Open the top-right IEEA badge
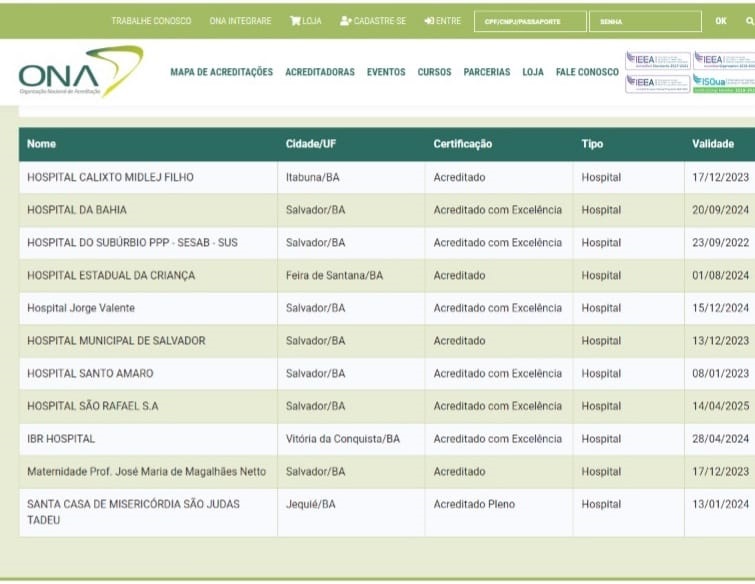The width and height of the screenshot is (755, 584). [x=724, y=60]
